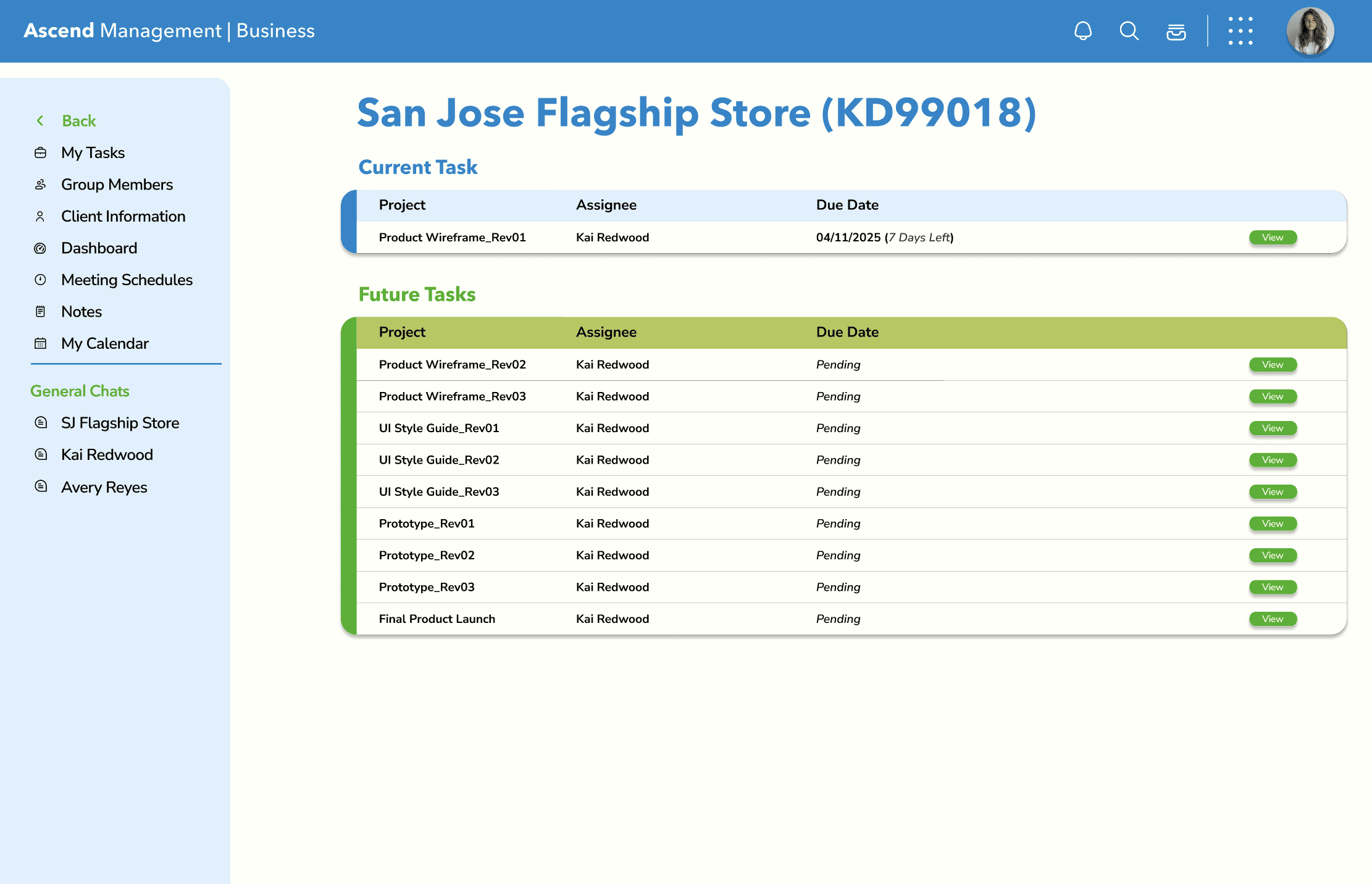
Task: Open the Kai Redwood chat
Action: pos(107,455)
